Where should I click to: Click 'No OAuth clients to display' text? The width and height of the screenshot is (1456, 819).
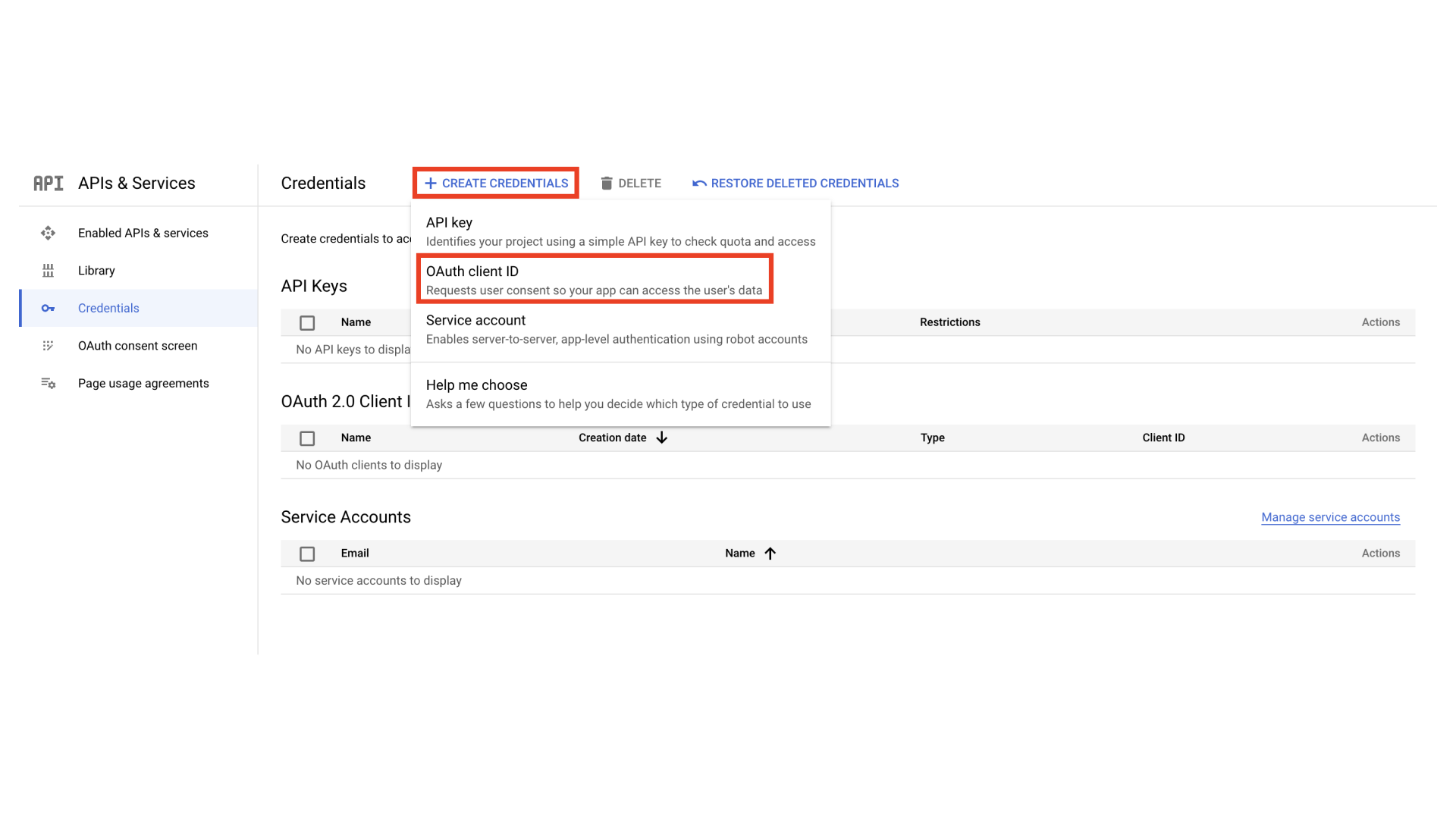pos(369,465)
